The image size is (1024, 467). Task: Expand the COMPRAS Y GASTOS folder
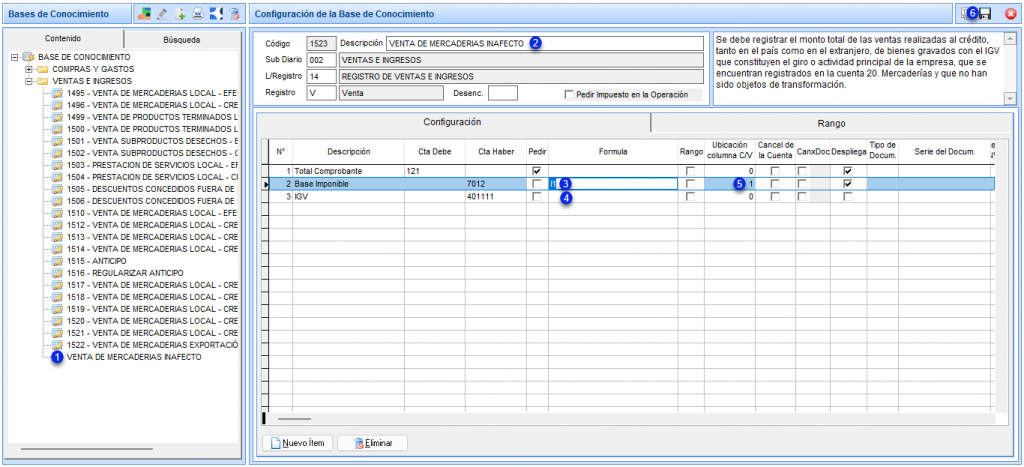(x=28, y=69)
